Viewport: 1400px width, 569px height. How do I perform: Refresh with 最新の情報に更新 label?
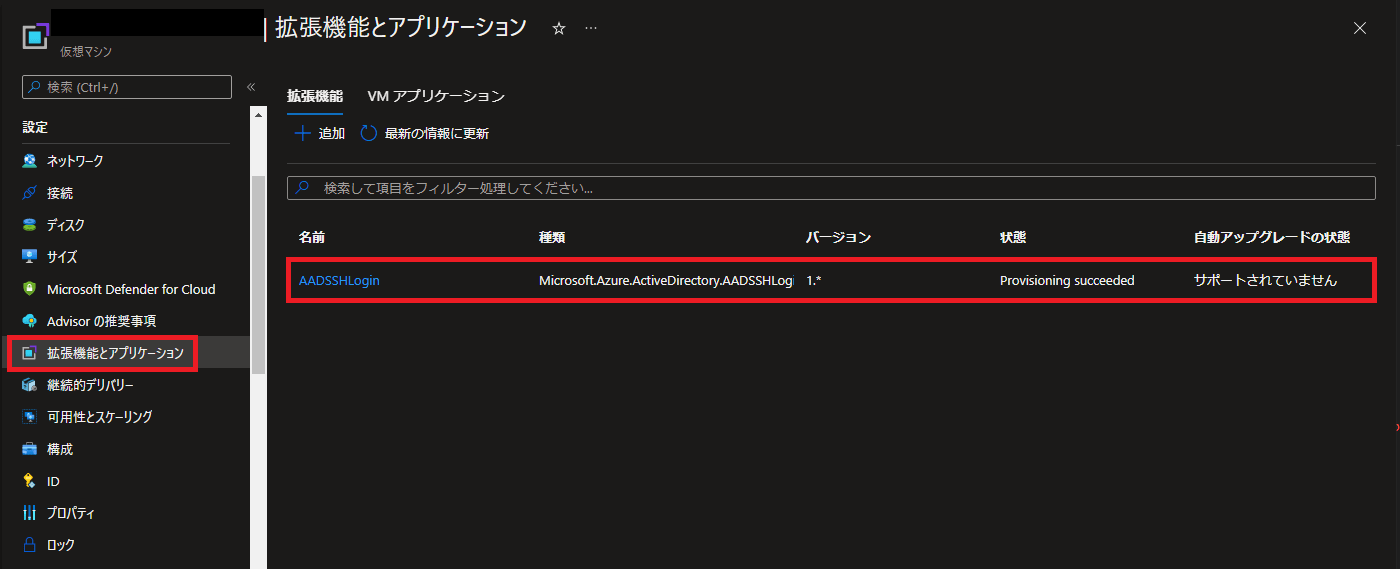point(437,133)
